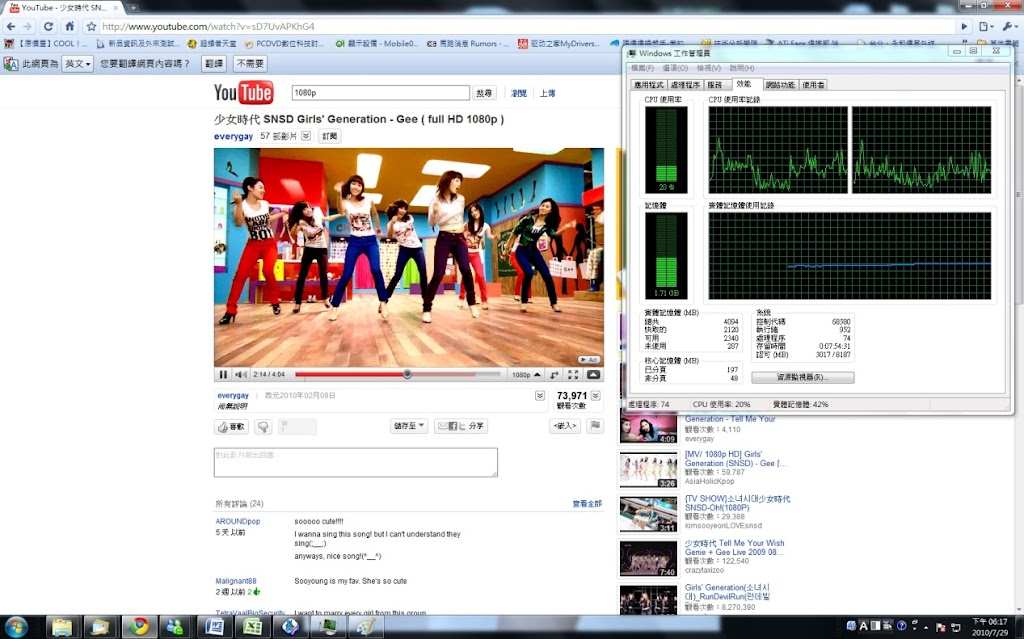Image resolution: width=1024 pixels, height=639 pixels.
Task: Open the [MV/ 1080p HD] Girls' Generation Gee thumbnail
Action: point(648,468)
